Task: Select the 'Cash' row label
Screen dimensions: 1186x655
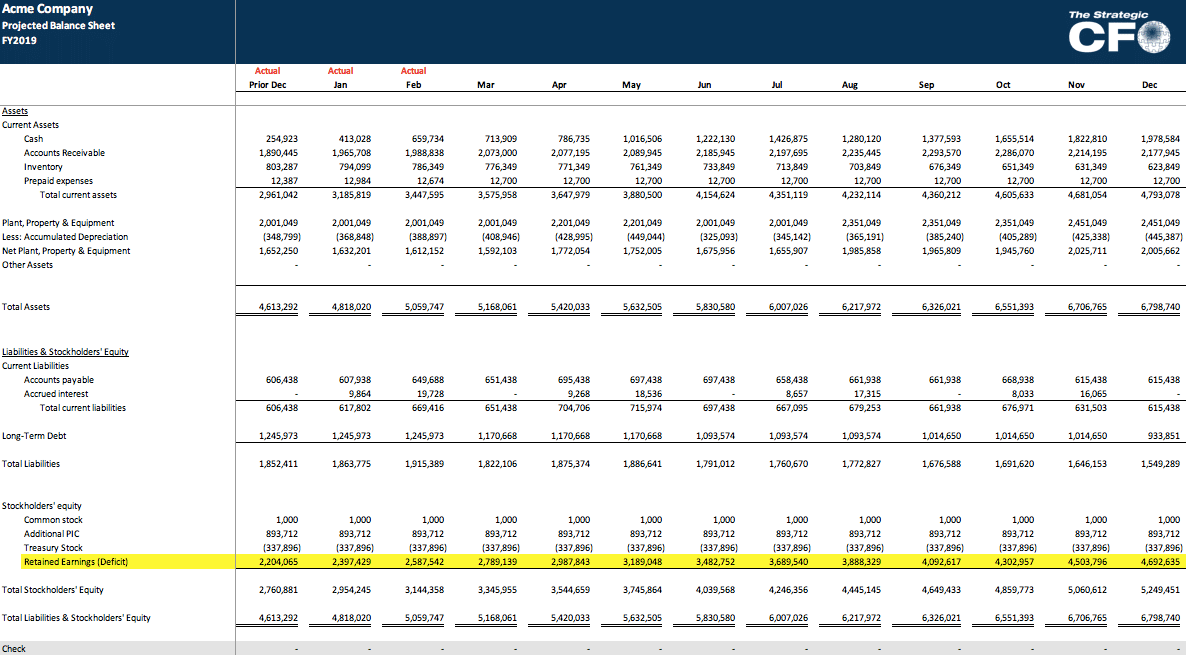Action: coord(33,139)
